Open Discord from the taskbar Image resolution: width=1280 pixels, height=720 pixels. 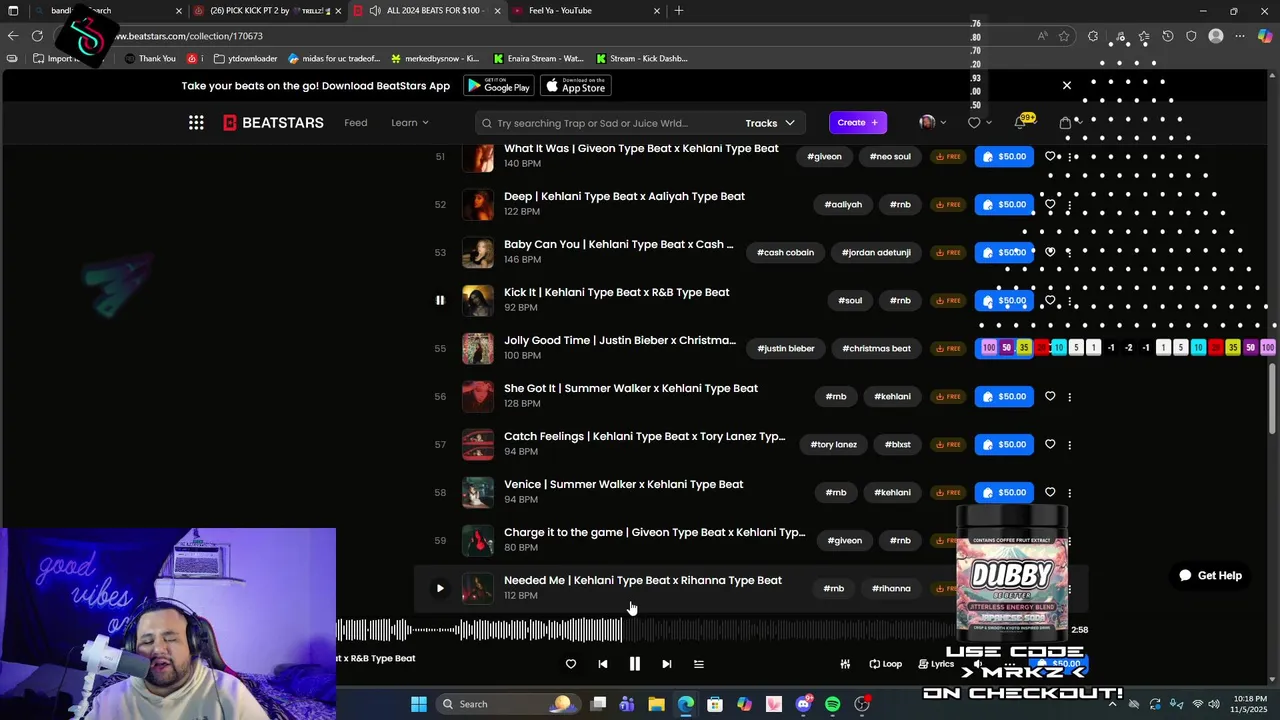(803, 704)
